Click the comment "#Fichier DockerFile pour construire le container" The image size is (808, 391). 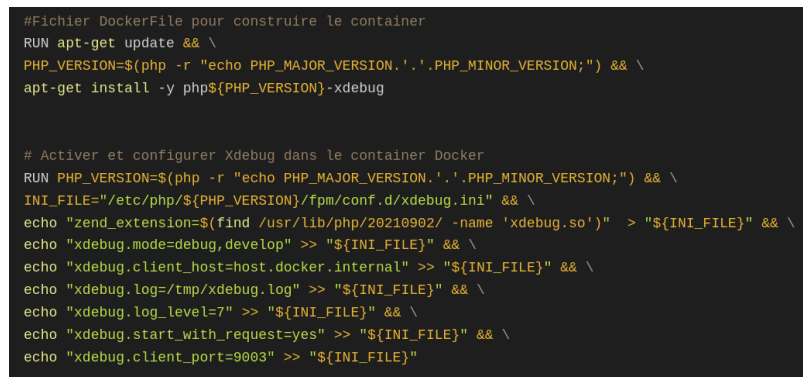click(225, 22)
